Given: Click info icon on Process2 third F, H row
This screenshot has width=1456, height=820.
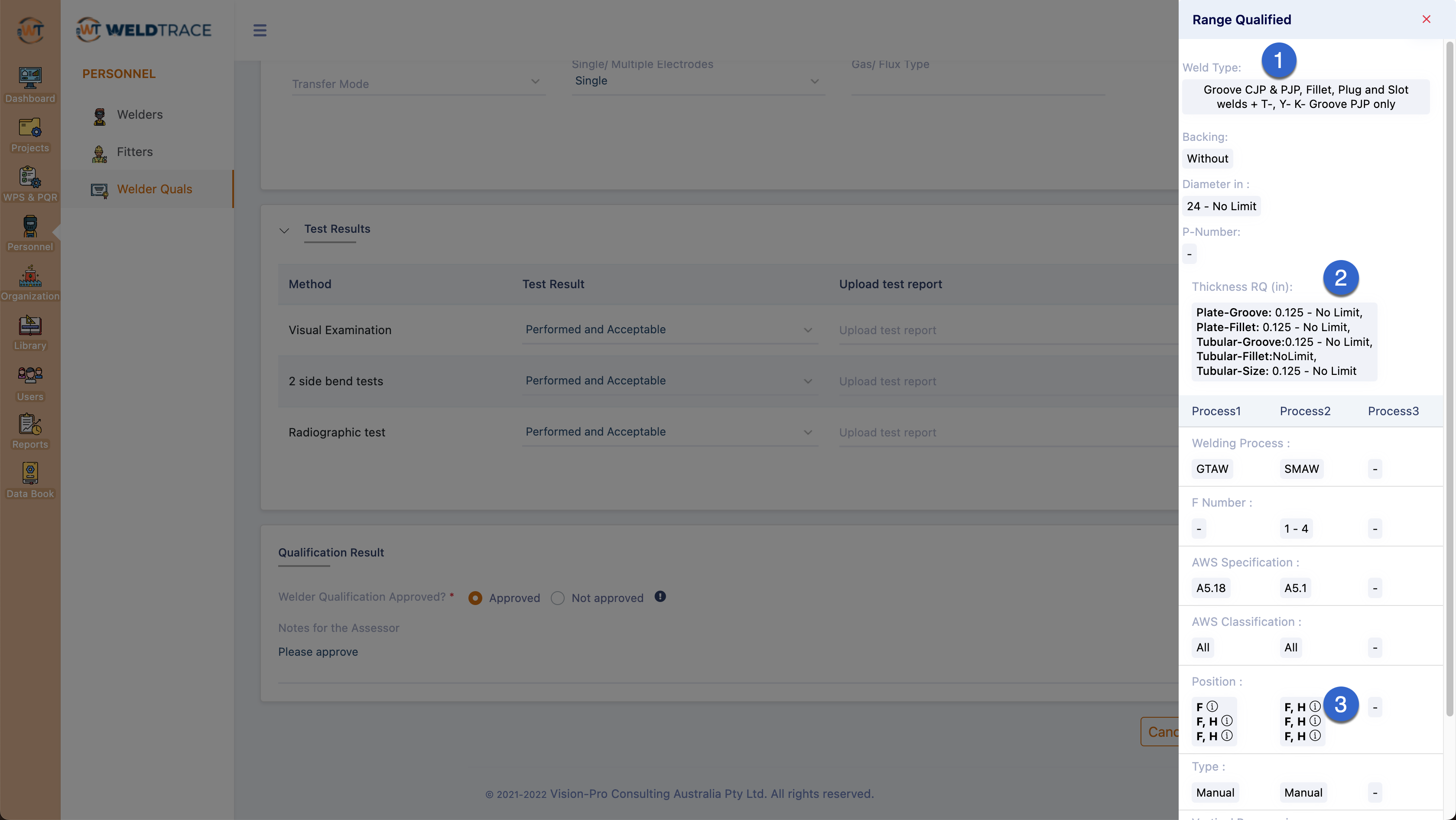Looking at the screenshot, I should (x=1315, y=735).
